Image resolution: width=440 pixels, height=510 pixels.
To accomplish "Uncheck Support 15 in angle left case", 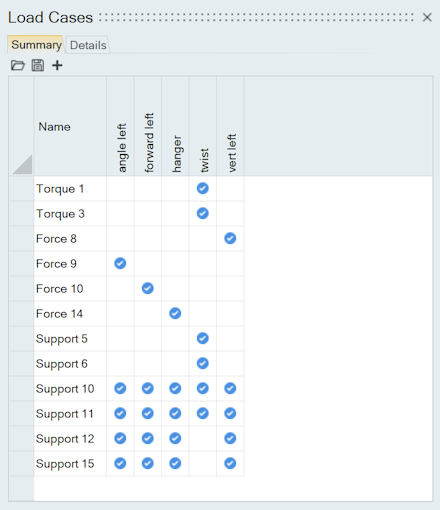I will click(120, 463).
